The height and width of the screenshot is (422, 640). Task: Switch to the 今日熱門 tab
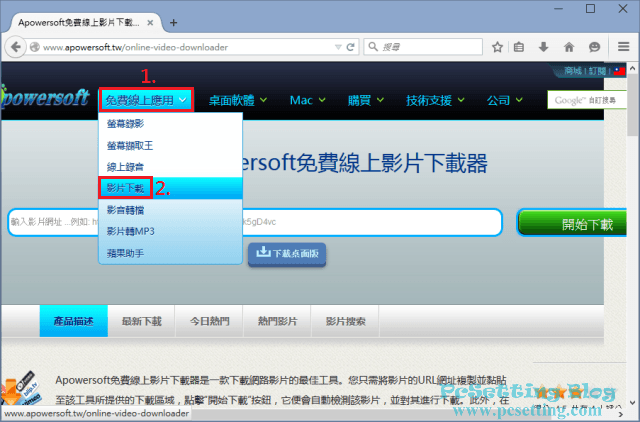[209, 321]
